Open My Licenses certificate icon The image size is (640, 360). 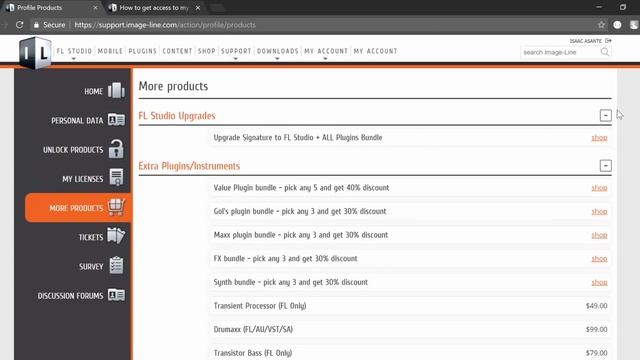coord(116,178)
